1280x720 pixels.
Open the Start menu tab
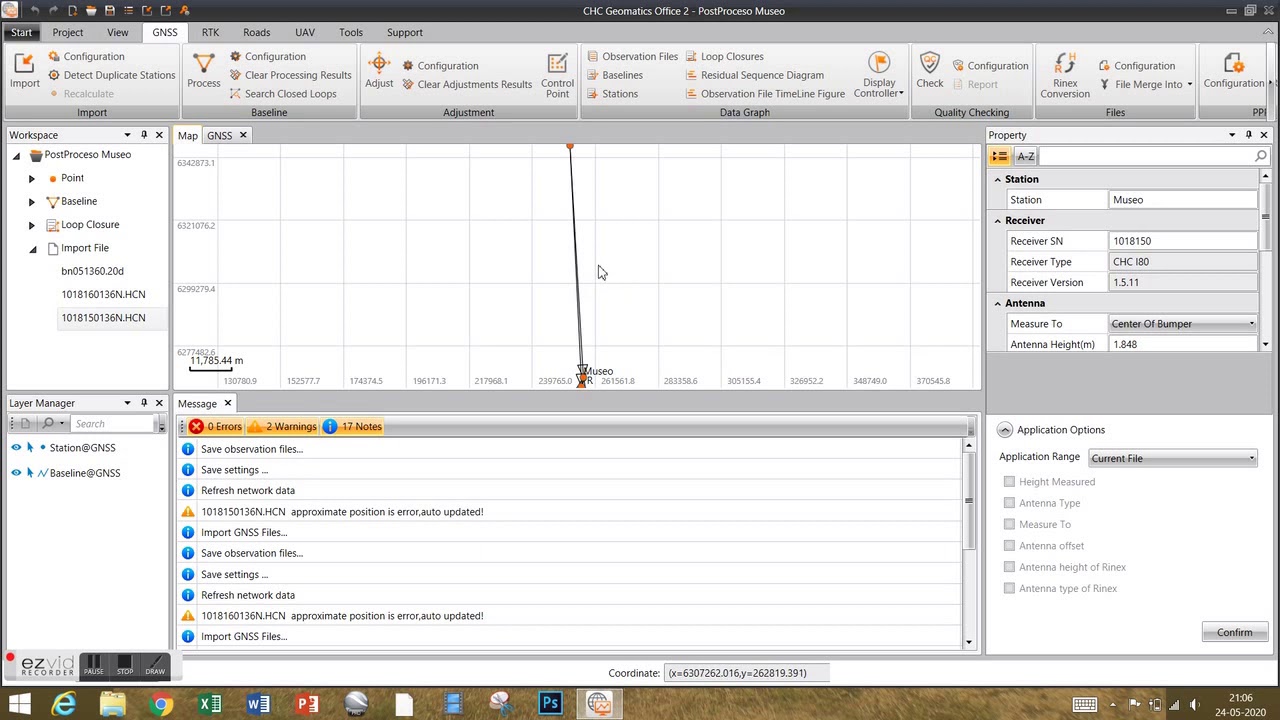click(x=21, y=32)
